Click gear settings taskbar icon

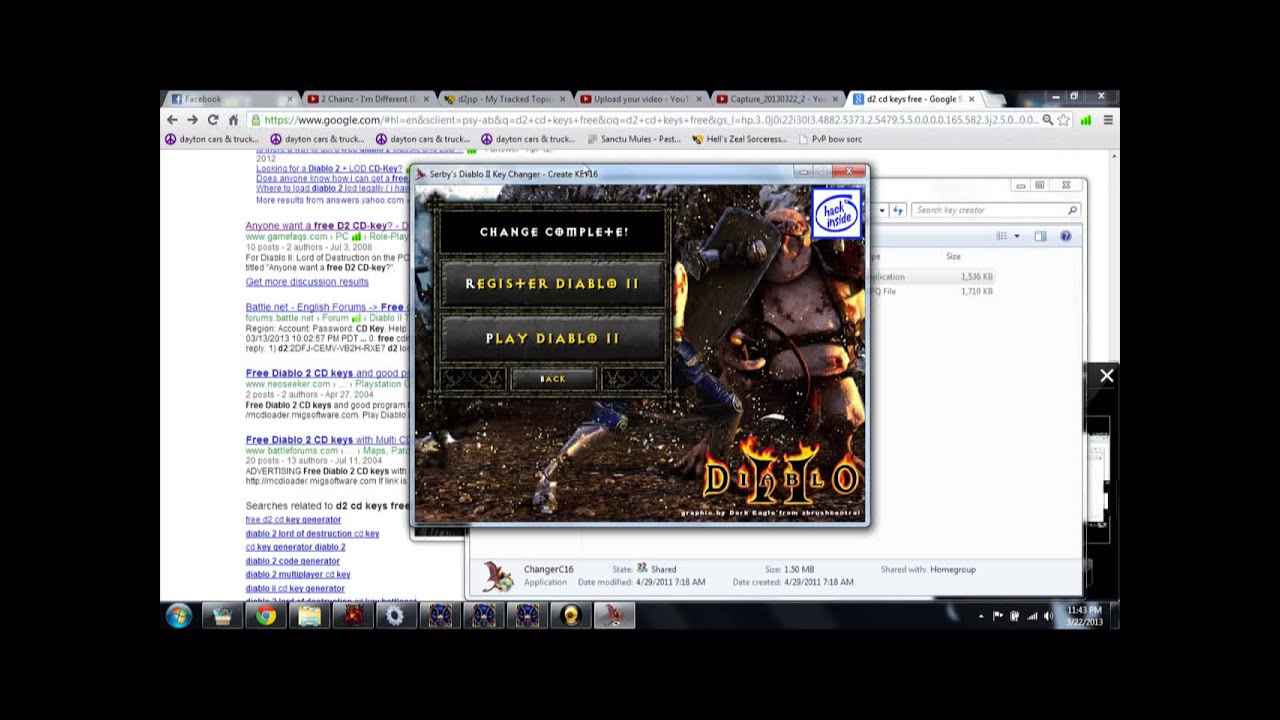[x=395, y=616]
